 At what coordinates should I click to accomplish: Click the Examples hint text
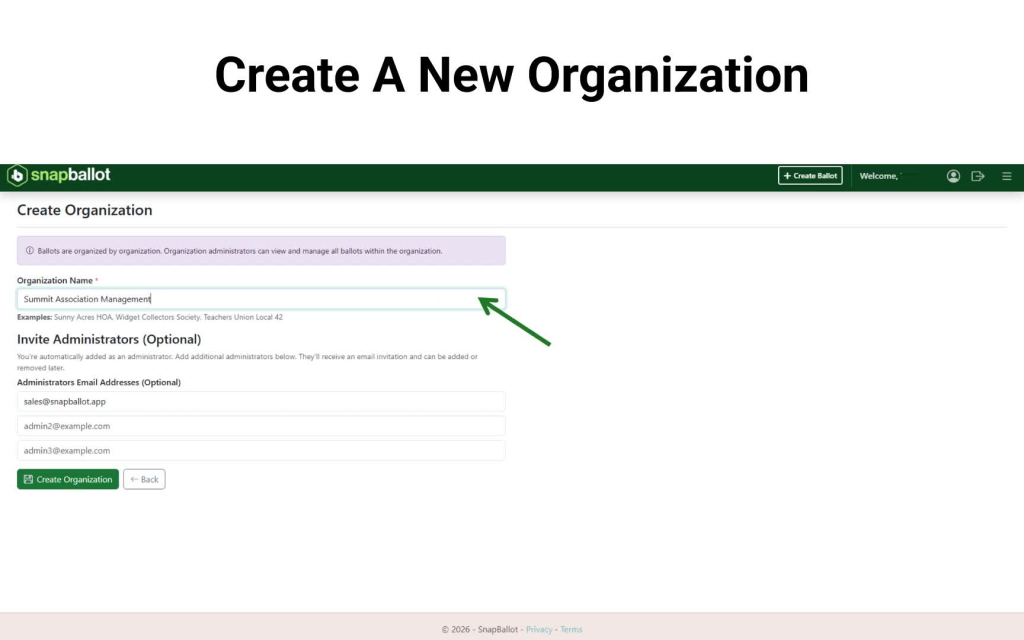click(150, 317)
